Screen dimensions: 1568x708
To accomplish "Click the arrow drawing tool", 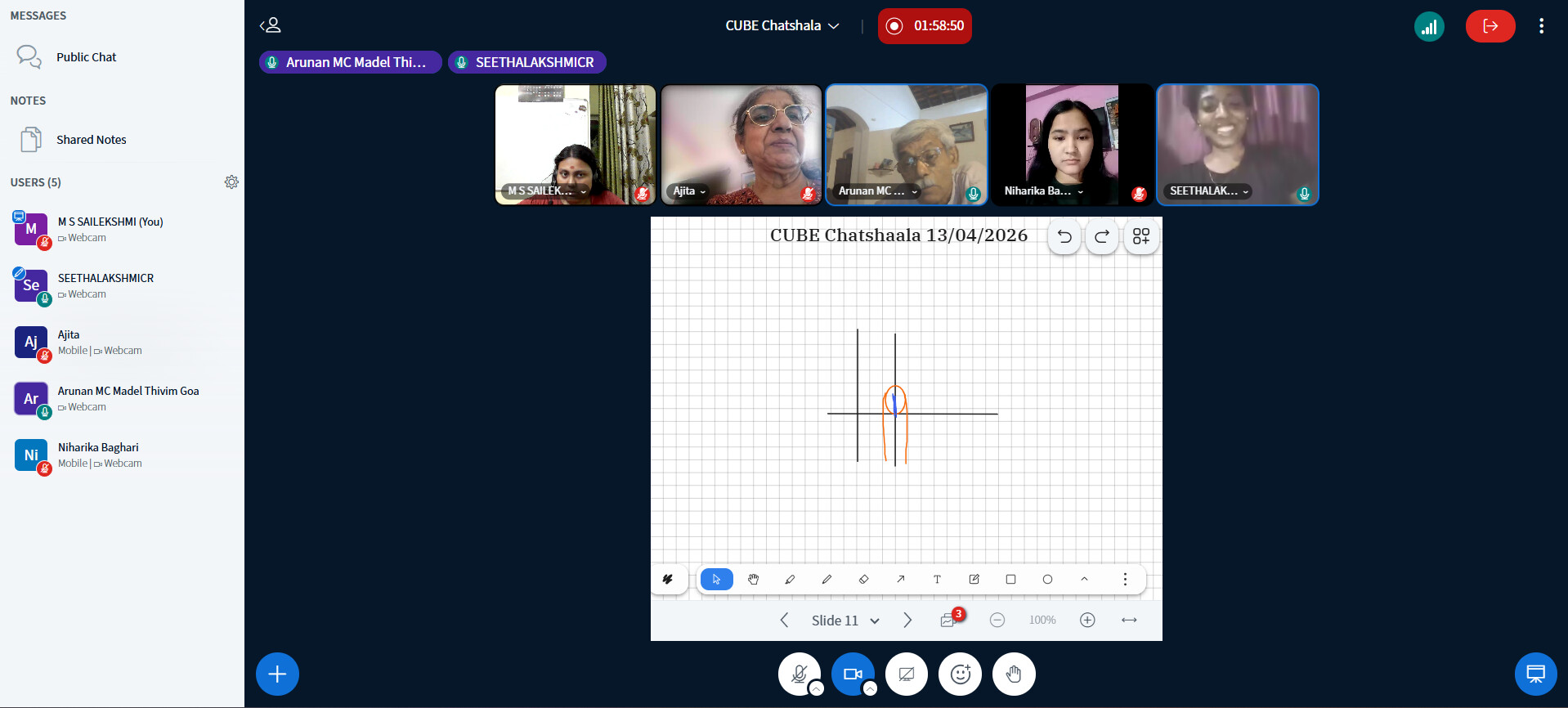I will pyautogui.click(x=900, y=579).
